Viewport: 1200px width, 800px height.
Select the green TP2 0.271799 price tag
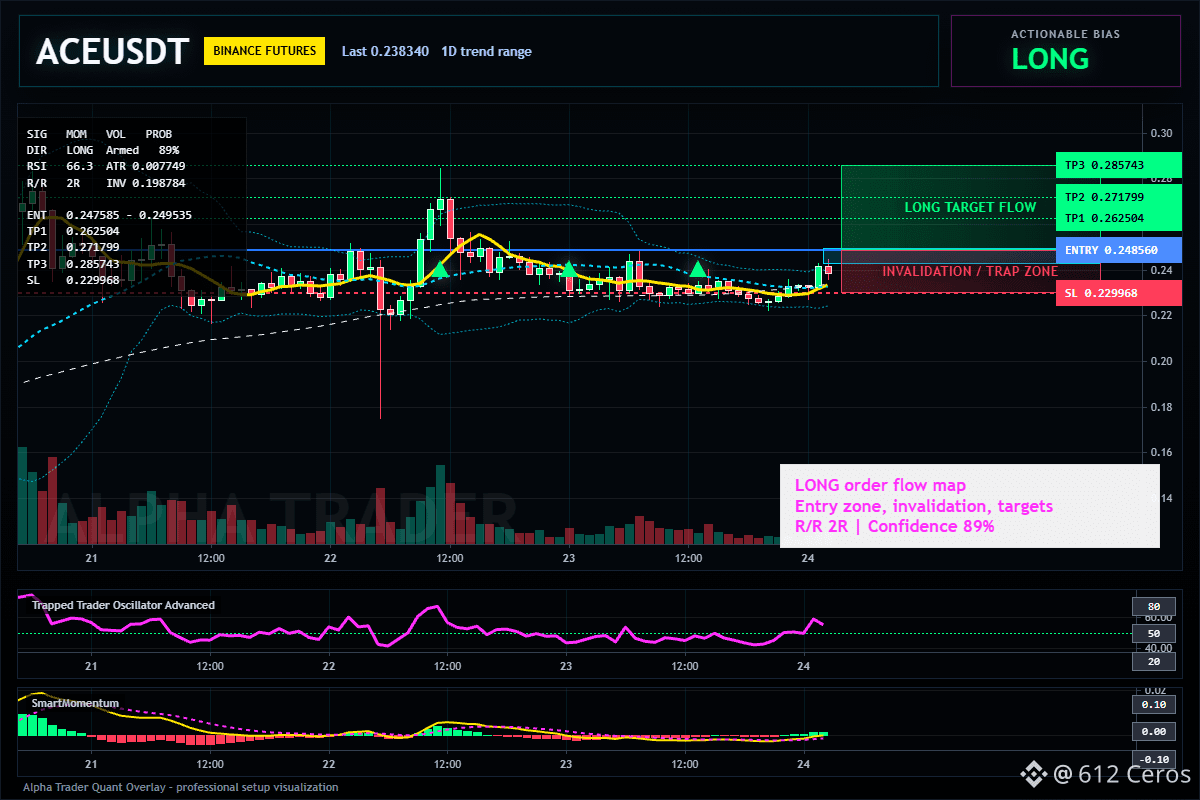[1118, 197]
